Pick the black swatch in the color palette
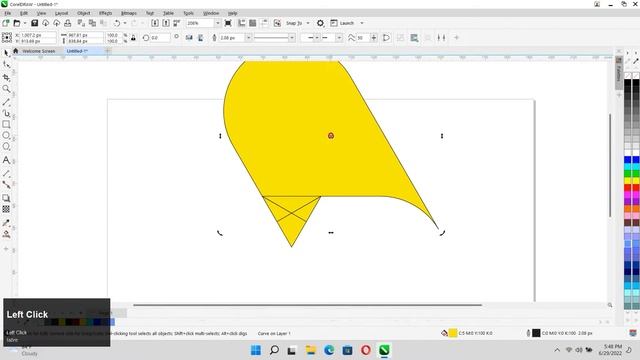 pos(628,83)
